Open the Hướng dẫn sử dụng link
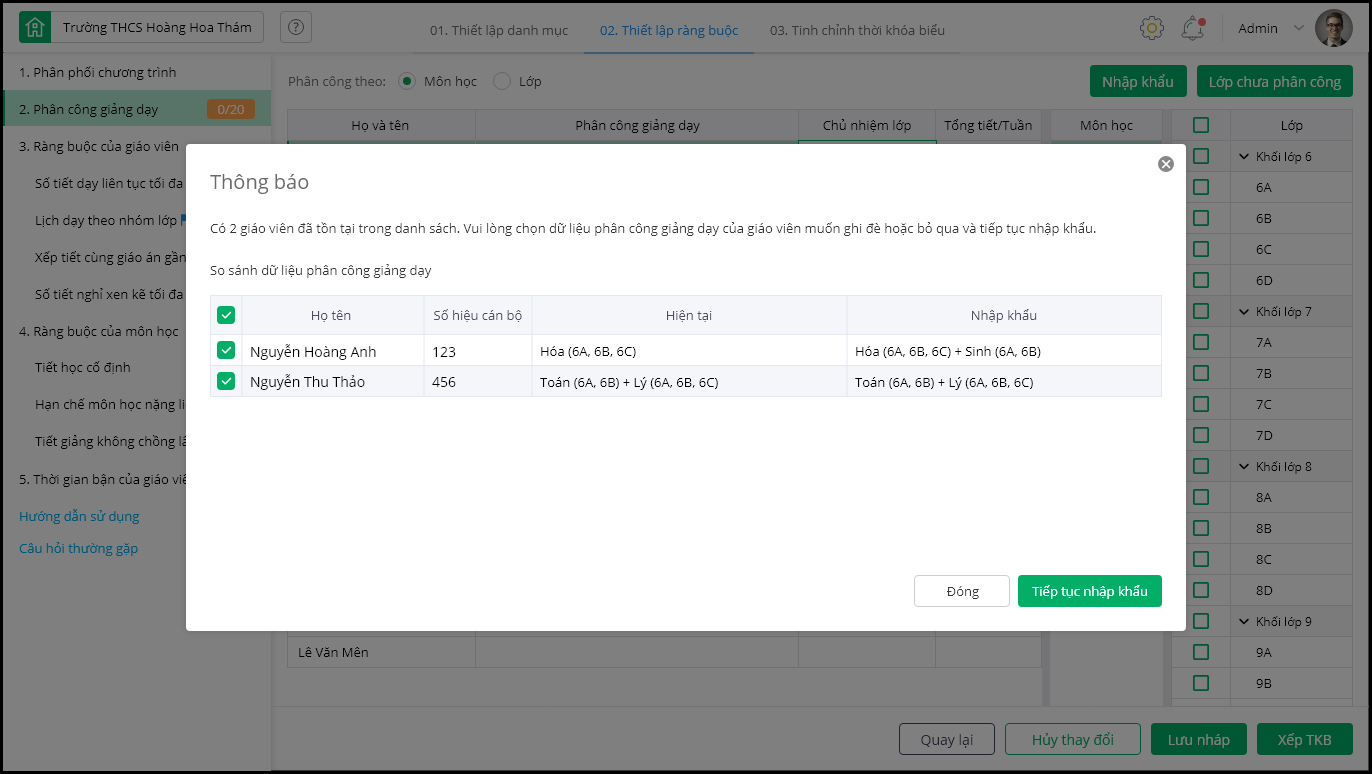This screenshot has width=1372, height=774. [x=79, y=517]
